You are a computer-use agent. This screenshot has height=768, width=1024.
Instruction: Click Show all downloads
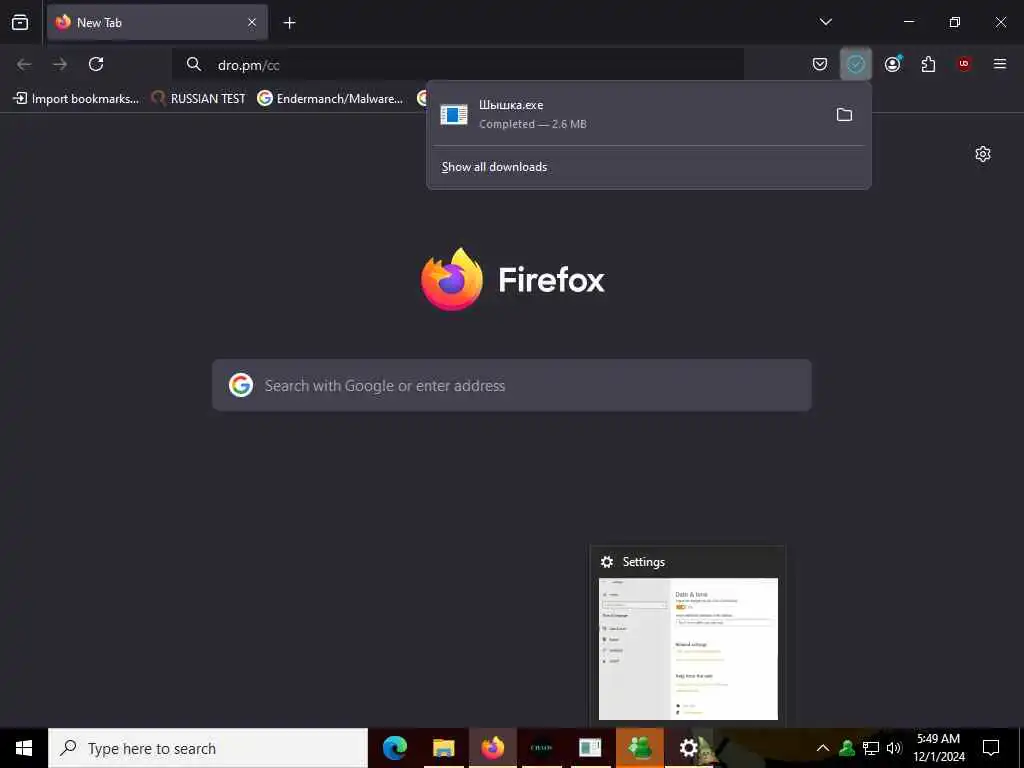click(x=494, y=167)
